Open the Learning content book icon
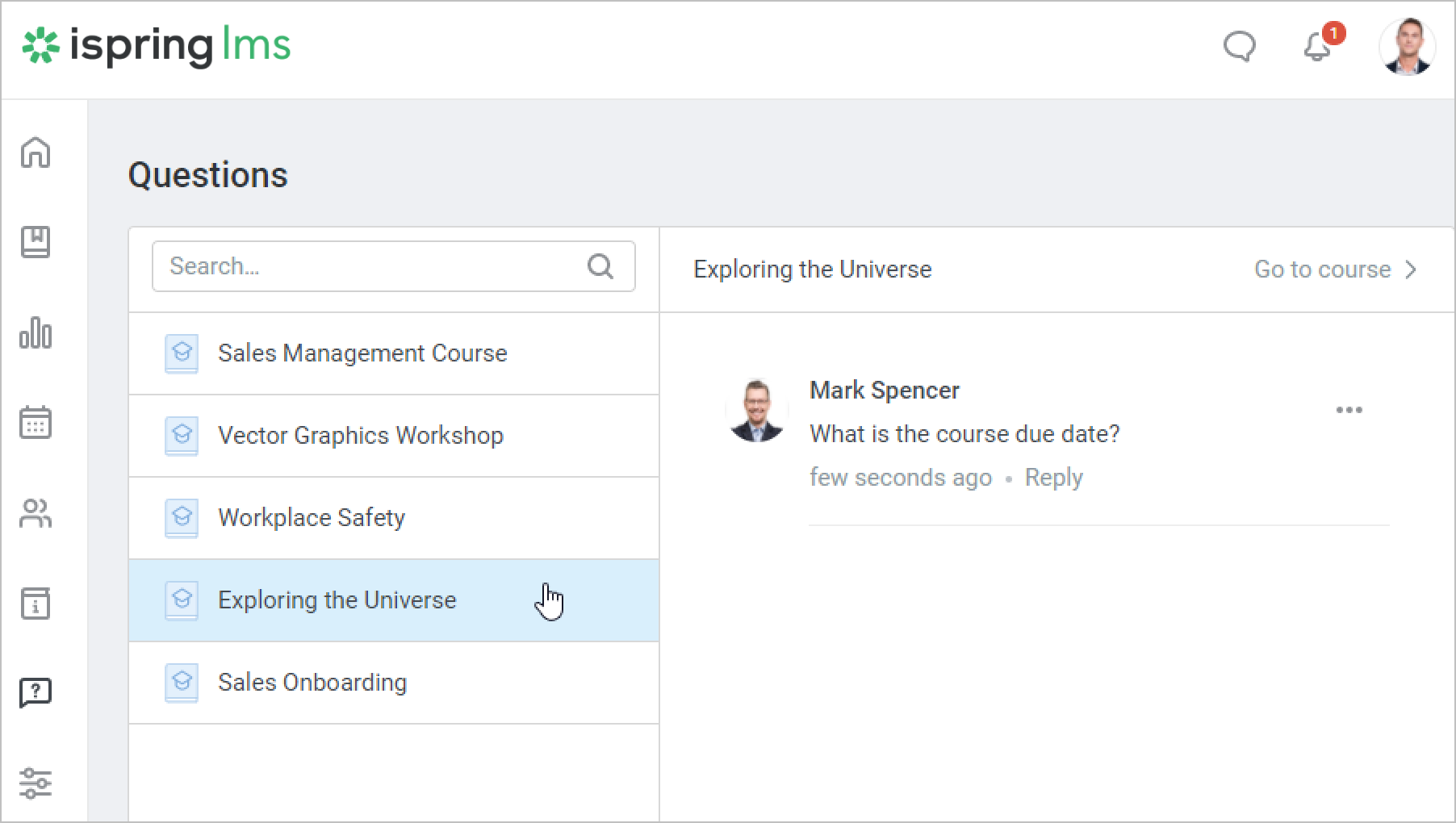 point(36,242)
